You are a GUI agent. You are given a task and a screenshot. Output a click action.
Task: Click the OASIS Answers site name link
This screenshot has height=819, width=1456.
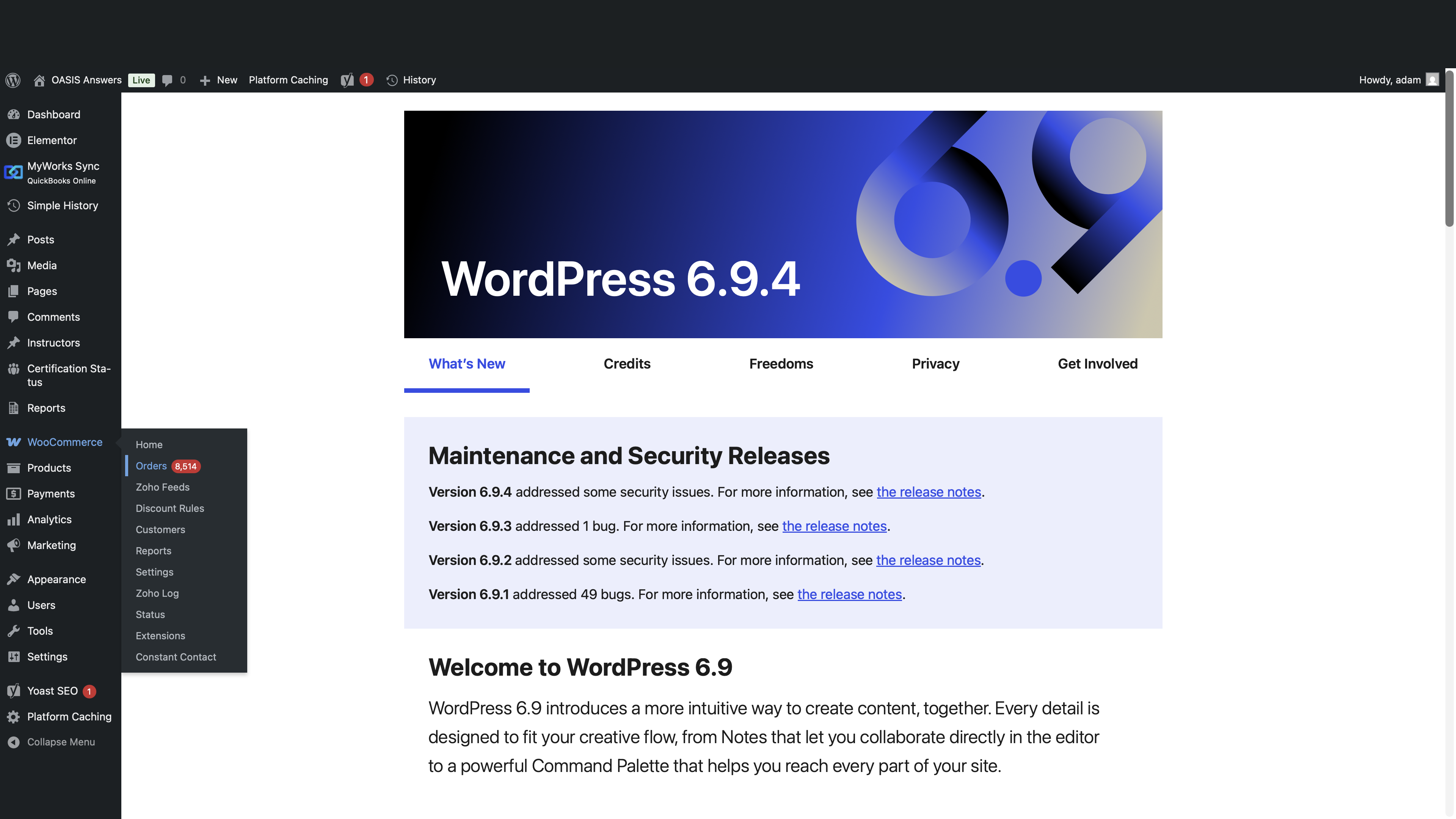(86, 80)
